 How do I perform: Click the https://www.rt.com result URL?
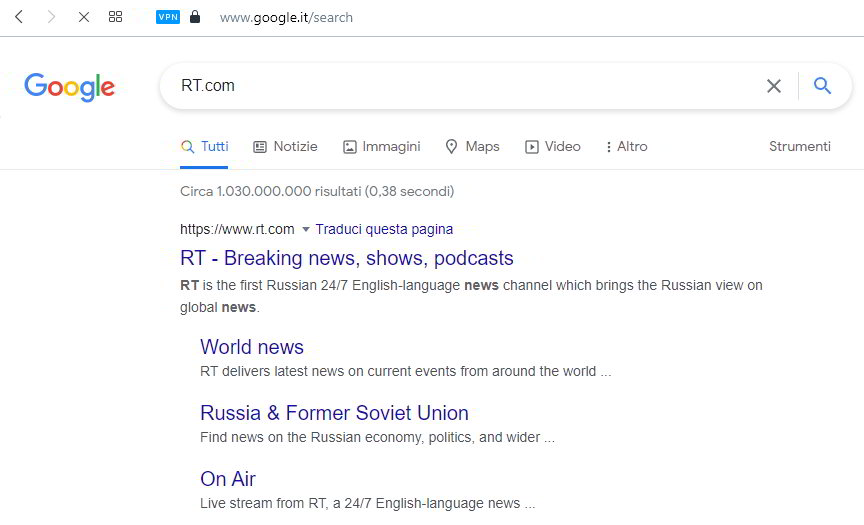(237, 229)
